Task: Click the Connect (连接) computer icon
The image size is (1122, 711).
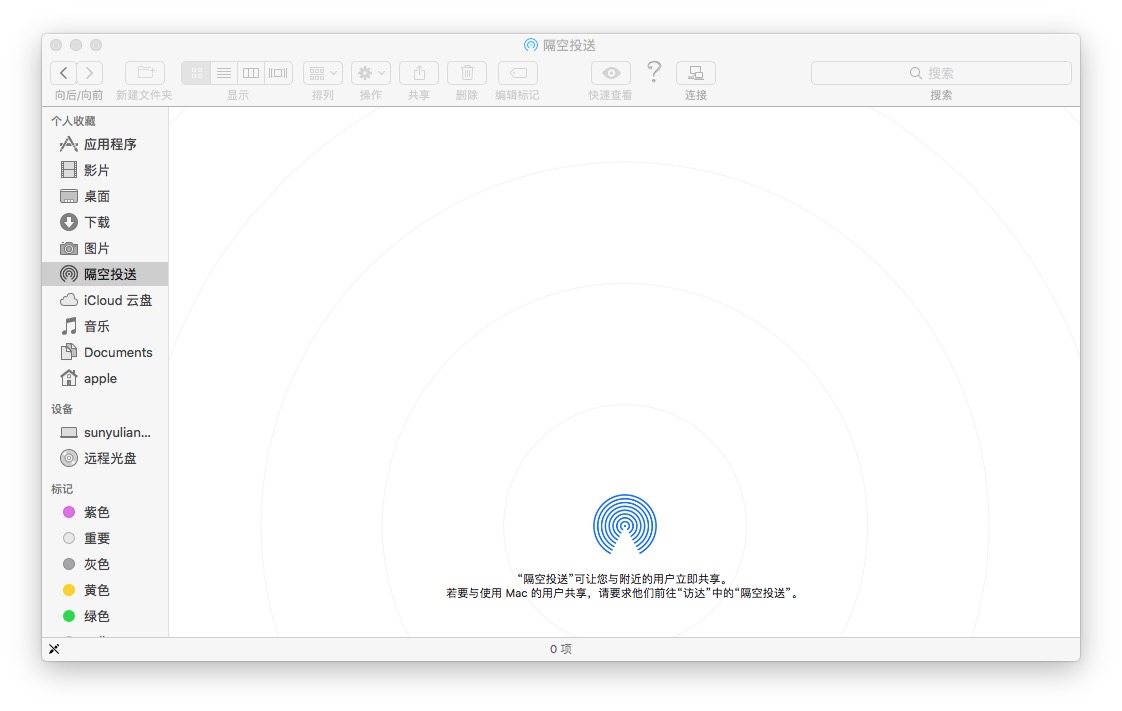Action: [x=696, y=73]
